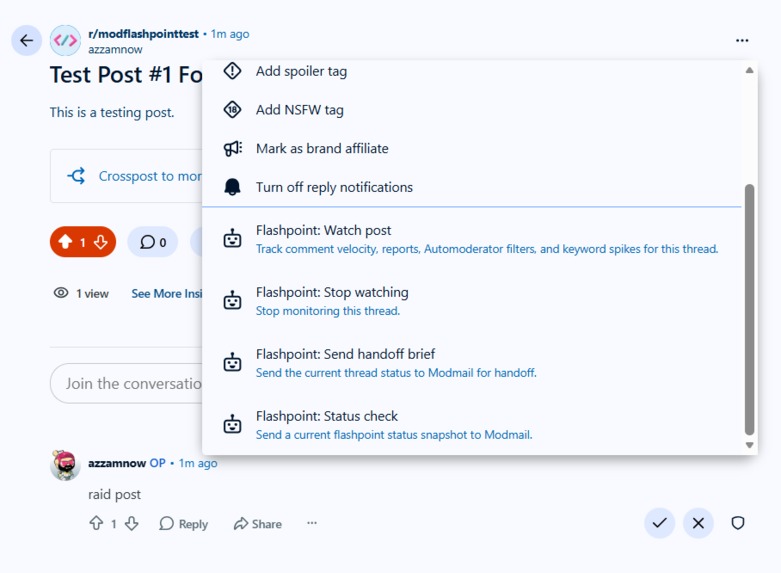Remove the comment with the X button
Image resolution: width=781 pixels, height=573 pixels.
pos(698,523)
